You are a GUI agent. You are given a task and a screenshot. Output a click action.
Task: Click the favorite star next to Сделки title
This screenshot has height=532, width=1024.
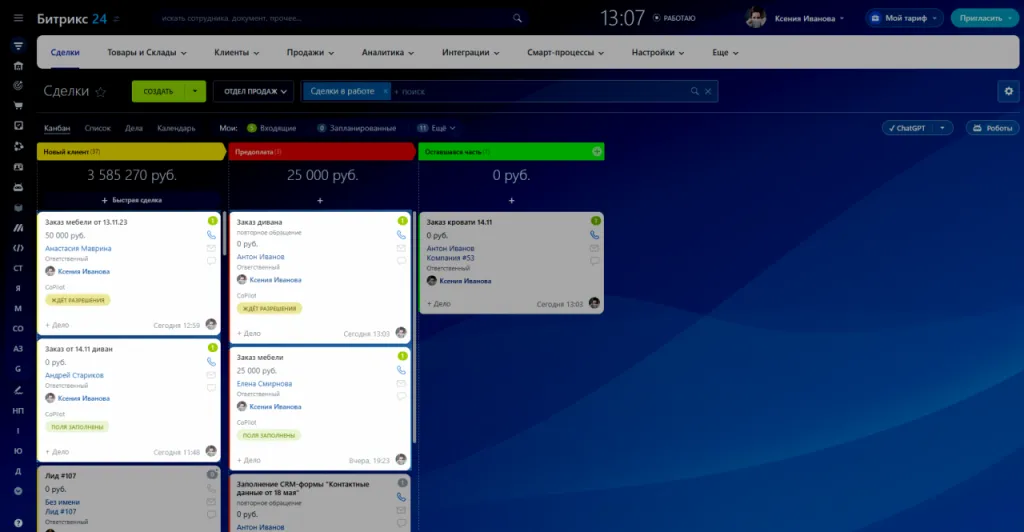(x=100, y=92)
